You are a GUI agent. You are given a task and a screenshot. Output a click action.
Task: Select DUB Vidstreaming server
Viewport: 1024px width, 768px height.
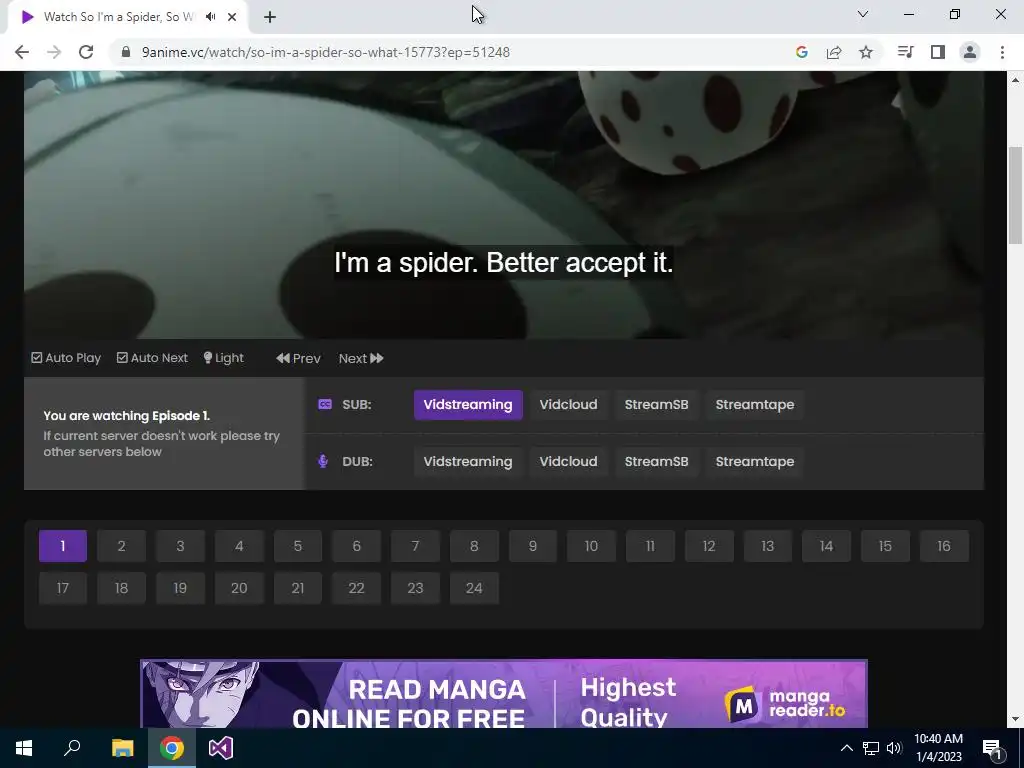point(468,462)
